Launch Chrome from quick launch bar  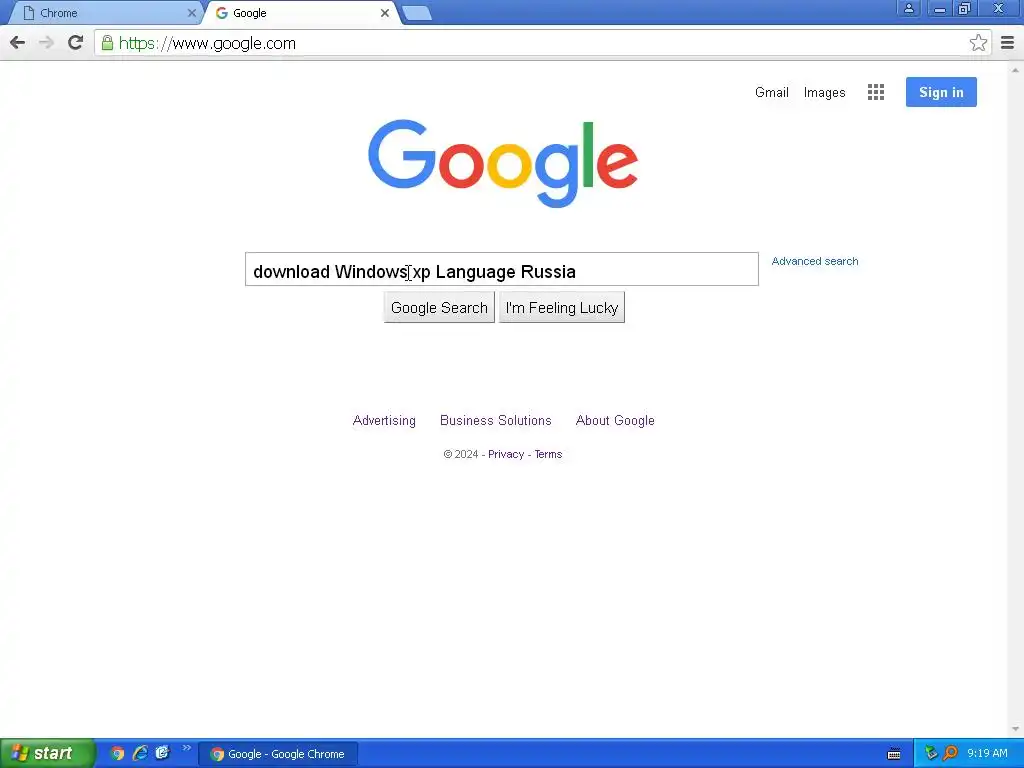[117, 753]
